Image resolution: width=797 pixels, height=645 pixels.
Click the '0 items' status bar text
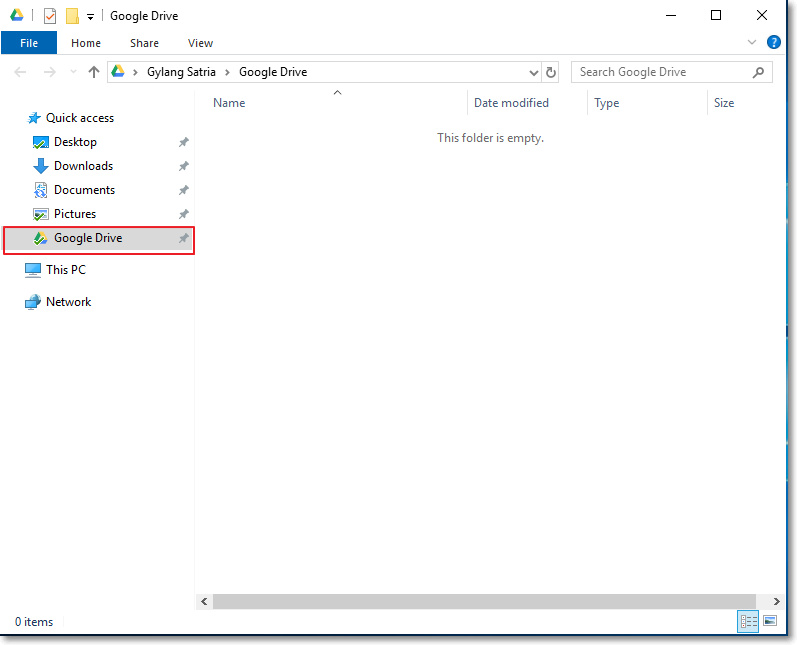point(34,622)
